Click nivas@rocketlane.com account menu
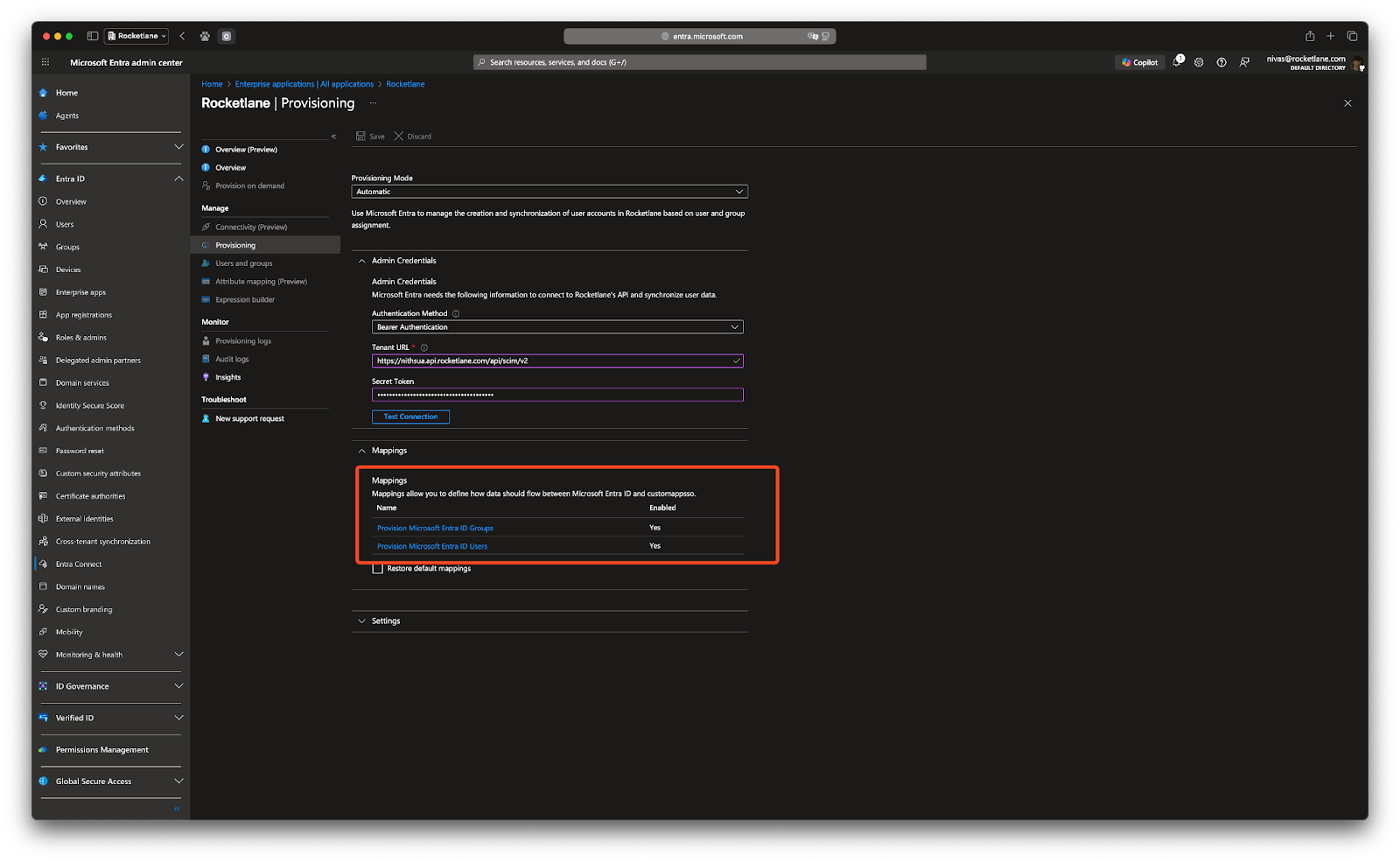The height and width of the screenshot is (862, 1400). pos(1313,62)
